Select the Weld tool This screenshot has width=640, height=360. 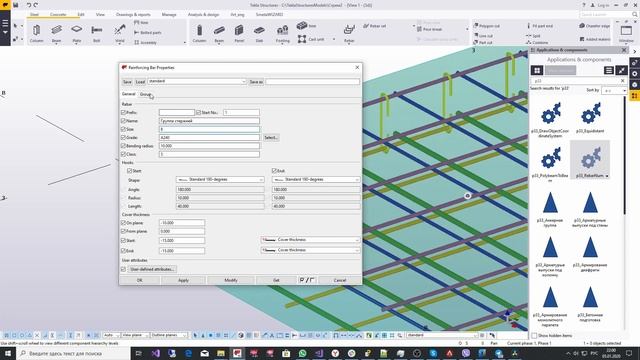pyautogui.click(x=120, y=33)
